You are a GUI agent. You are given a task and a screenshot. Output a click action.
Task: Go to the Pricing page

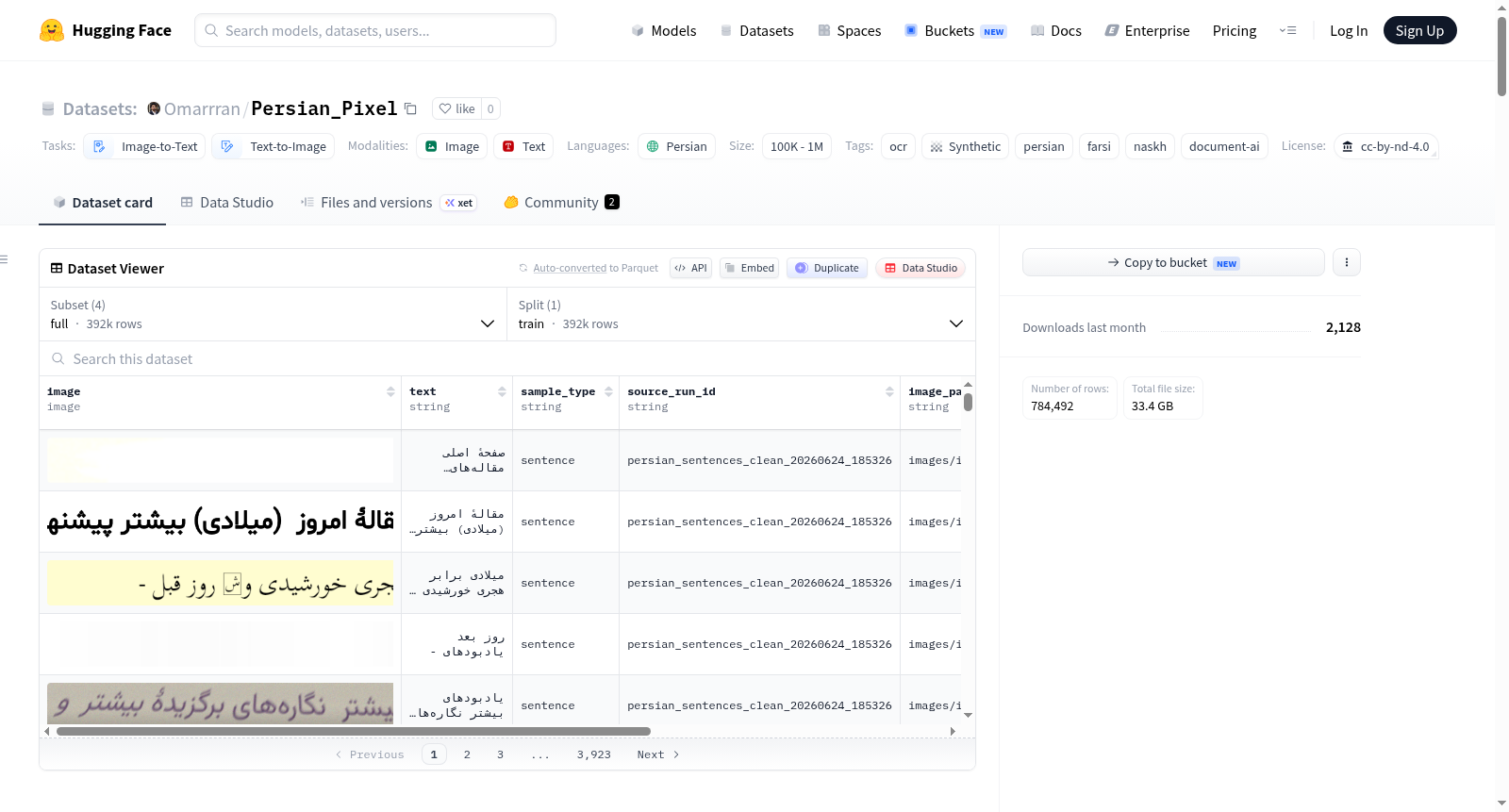(x=1234, y=30)
